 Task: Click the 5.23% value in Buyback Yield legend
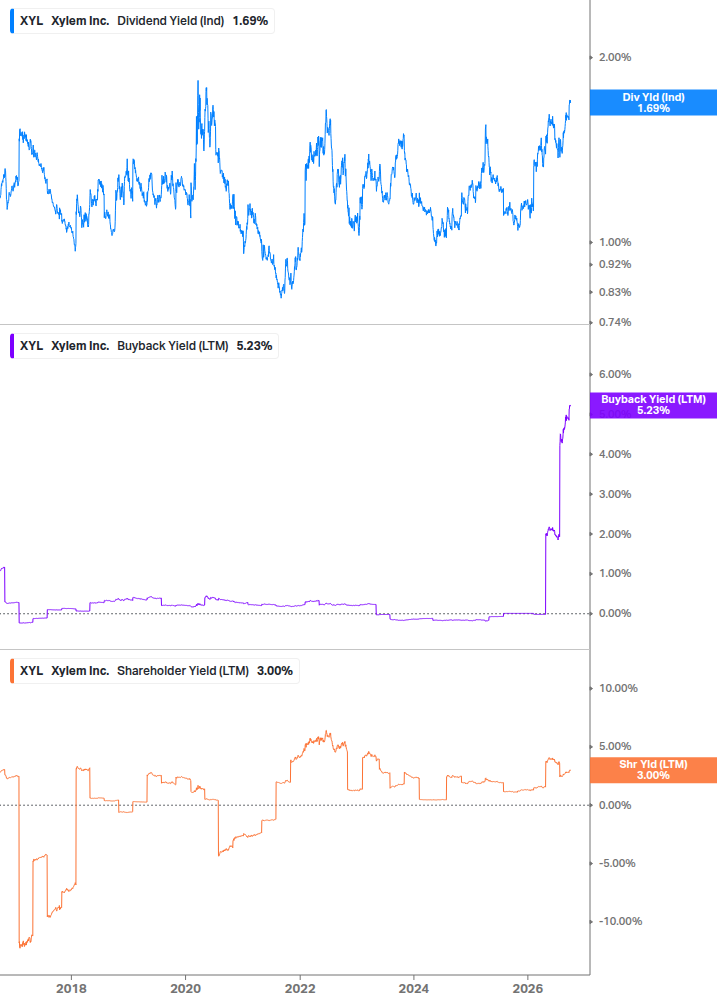pyautogui.click(x=254, y=346)
